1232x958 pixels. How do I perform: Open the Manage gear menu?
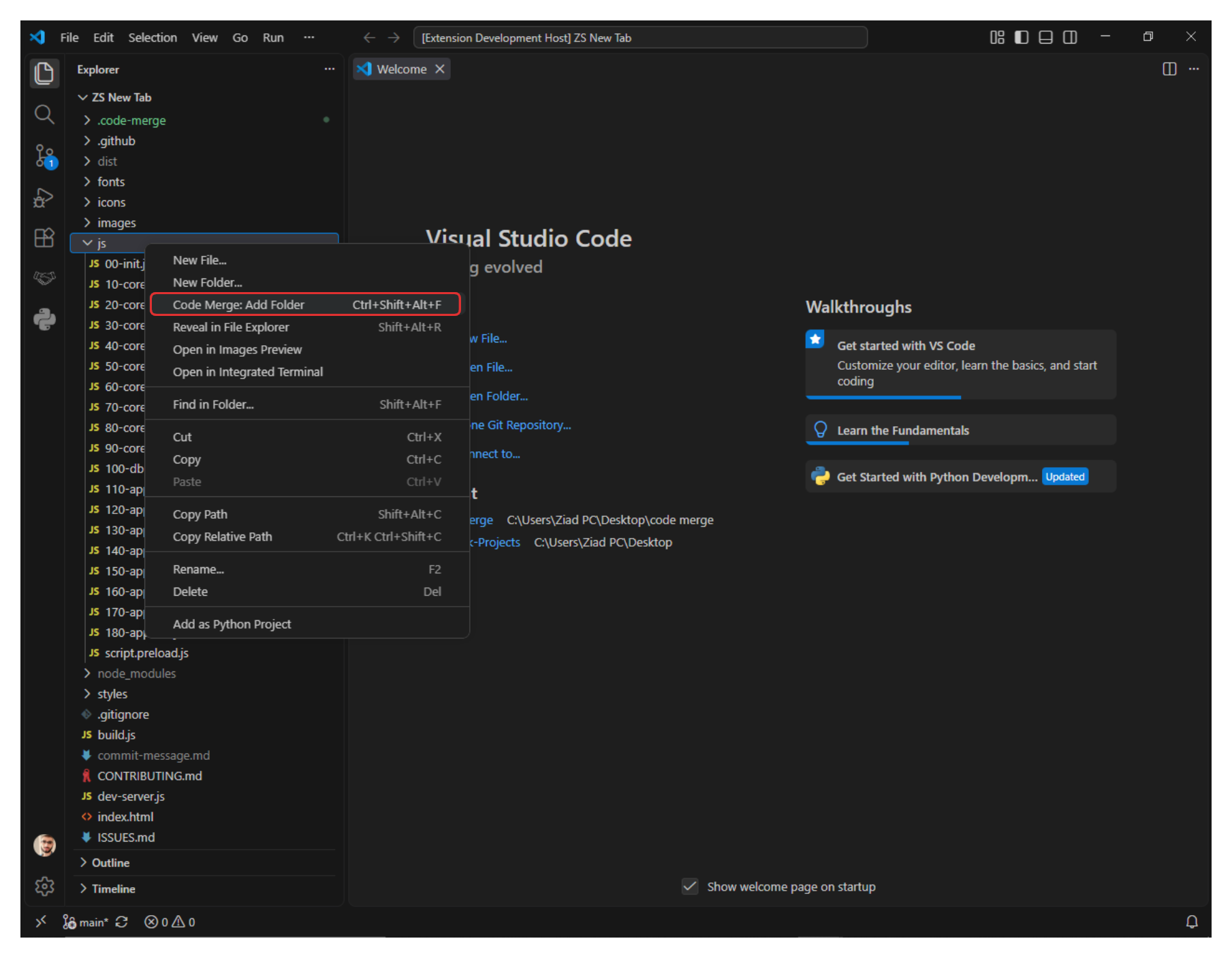tap(44, 887)
